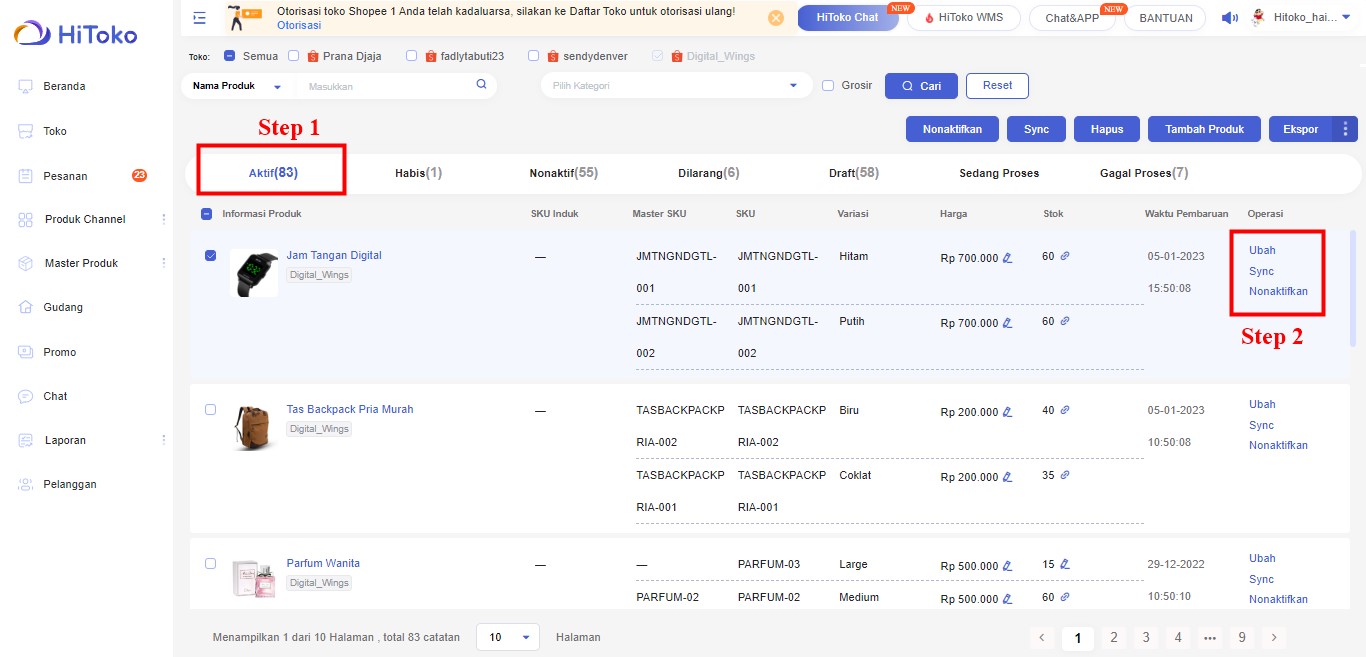Click Ubah for Jam Tangan Digital
This screenshot has height=657, width=1366.
click(1262, 250)
